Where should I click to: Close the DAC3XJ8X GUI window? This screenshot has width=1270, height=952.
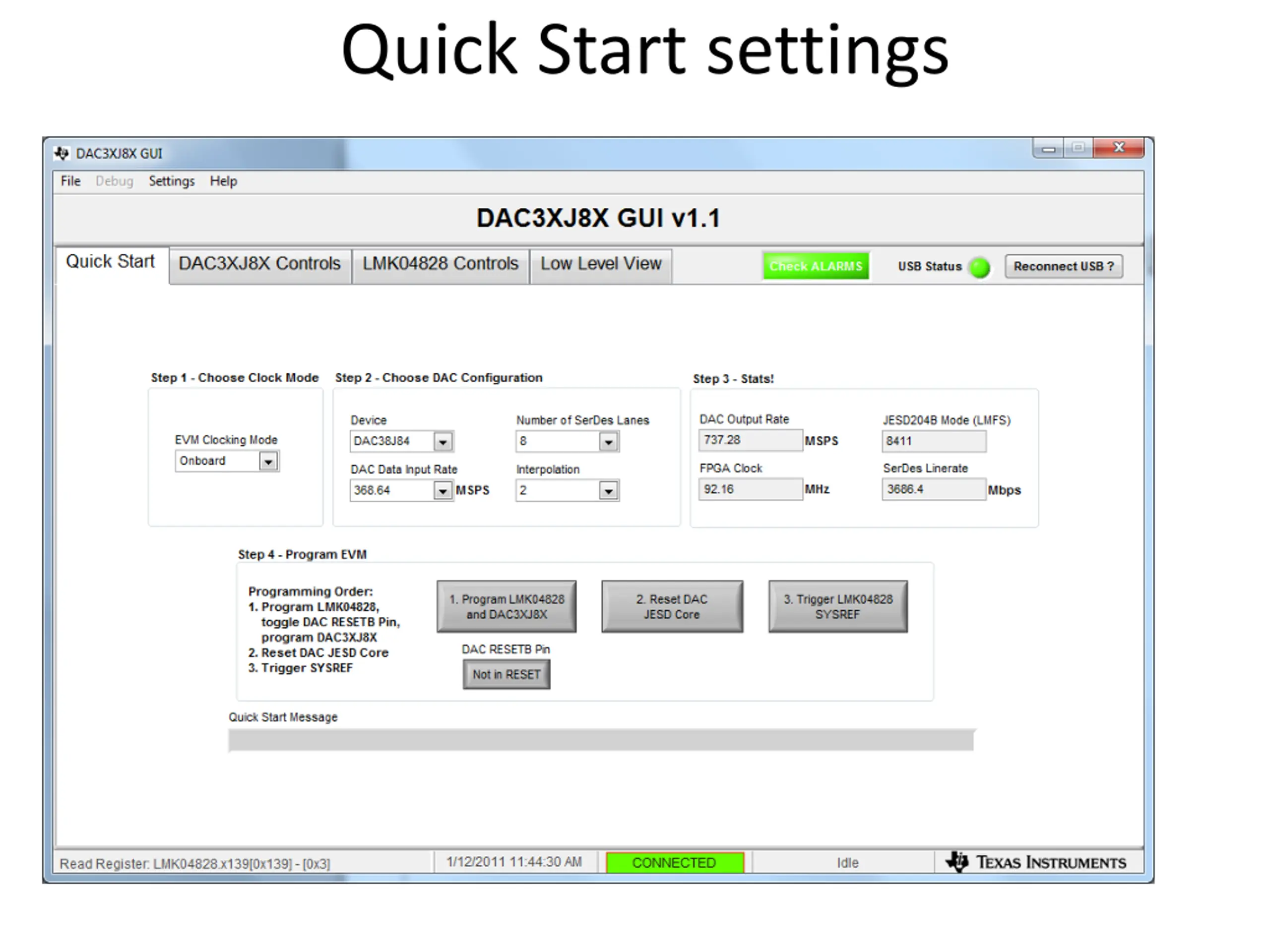[x=1119, y=147]
